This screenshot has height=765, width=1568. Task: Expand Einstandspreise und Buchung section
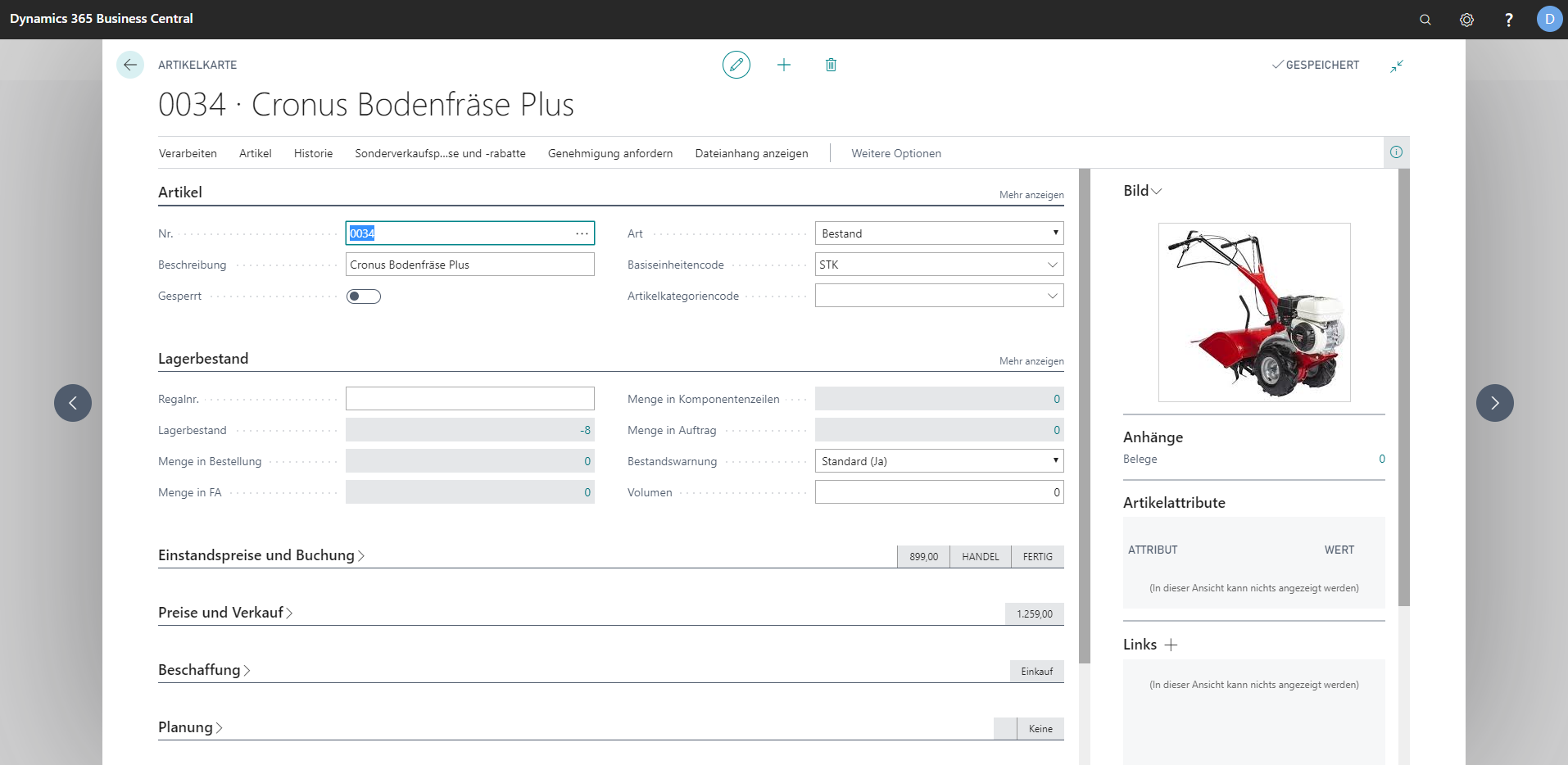coord(261,555)
